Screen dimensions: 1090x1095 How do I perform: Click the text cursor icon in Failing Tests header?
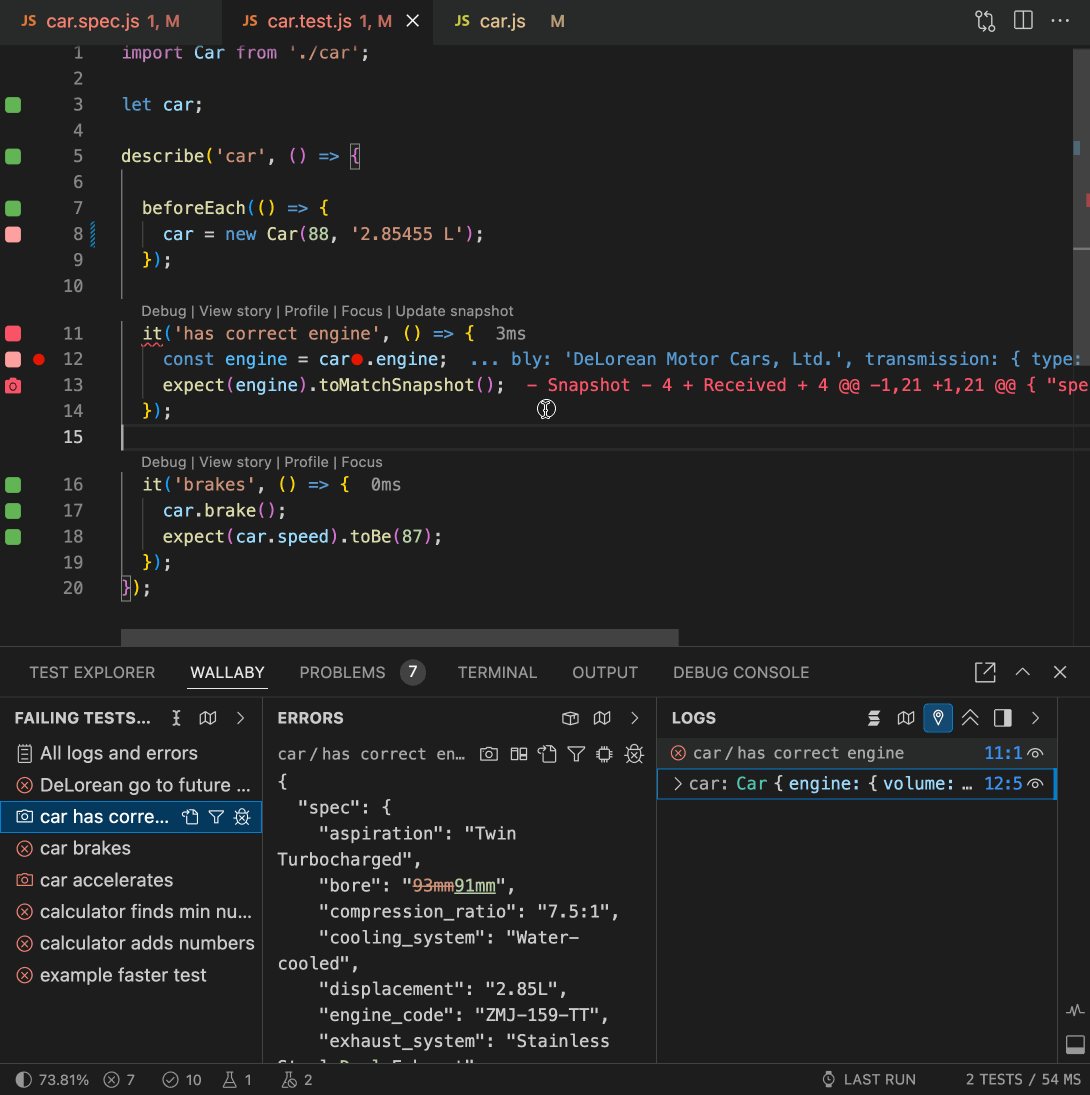176,718
